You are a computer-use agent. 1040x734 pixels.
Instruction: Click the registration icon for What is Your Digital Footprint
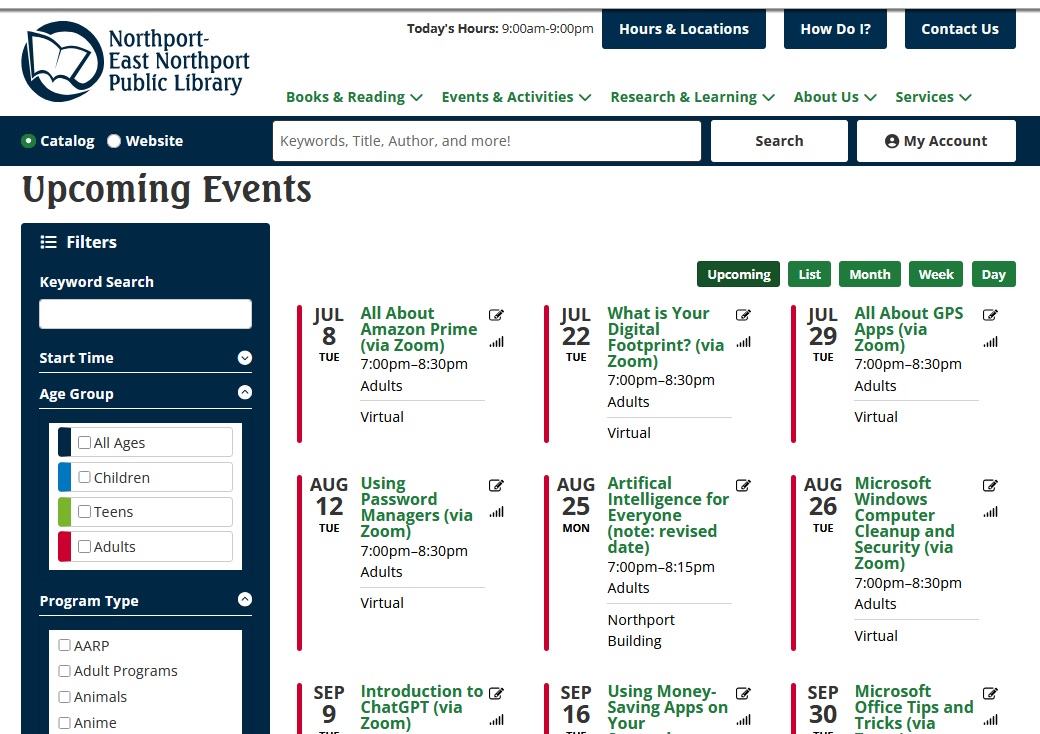click(x=744, y=315)
